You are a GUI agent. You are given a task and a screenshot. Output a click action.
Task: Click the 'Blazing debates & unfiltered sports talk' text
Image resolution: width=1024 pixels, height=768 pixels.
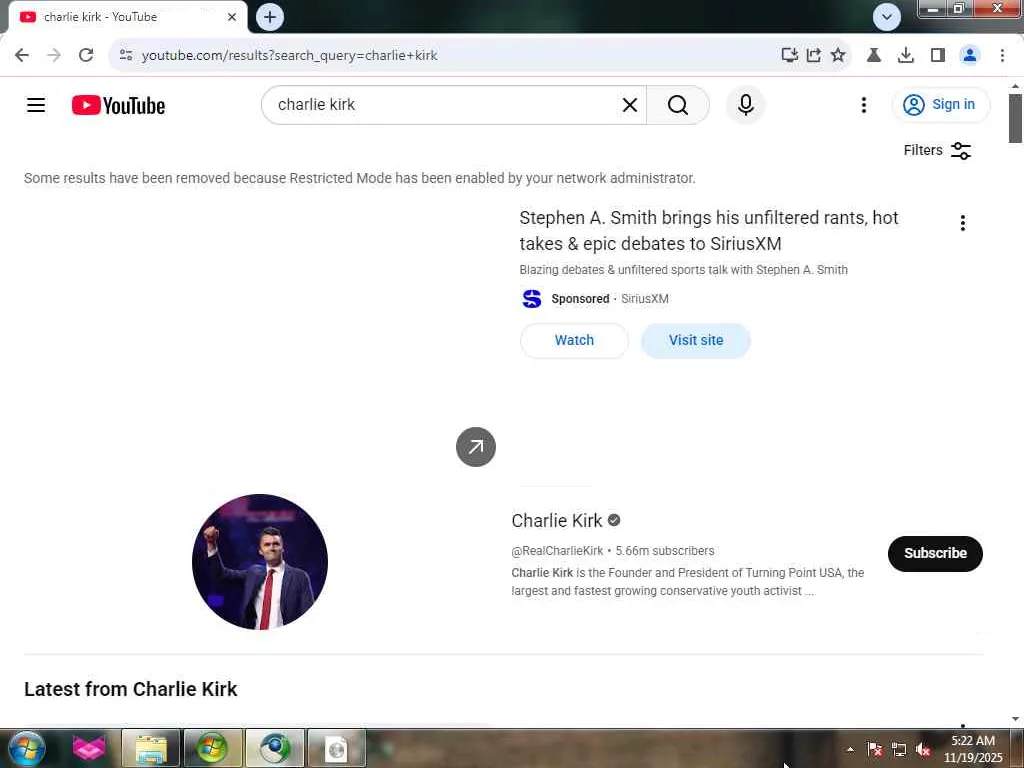point(683,270)
